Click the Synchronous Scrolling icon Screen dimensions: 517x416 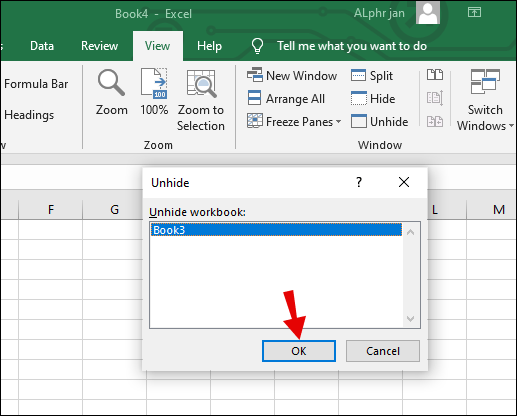[435, 98]
